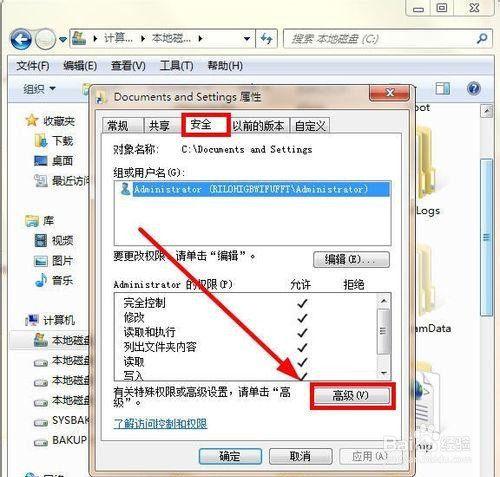Open the 帮助(H) menu
This screenshot has width=500, height=477.
[225, 66]
